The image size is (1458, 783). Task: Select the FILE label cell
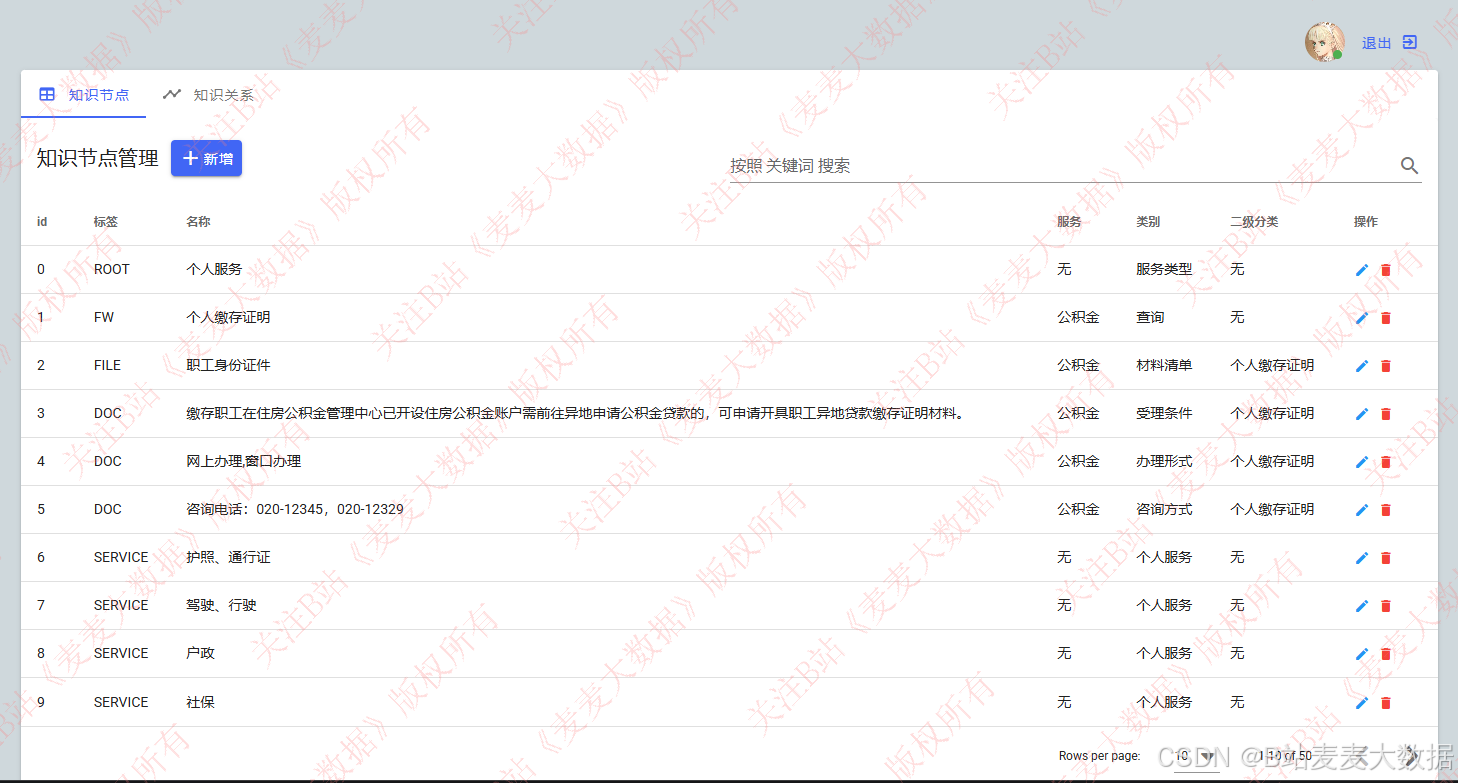[107, 366]
